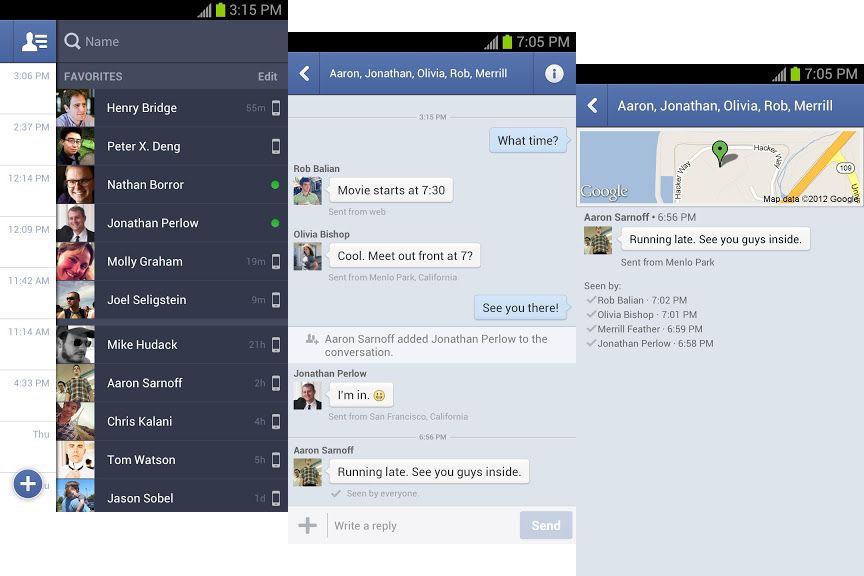This screenshot has height=576, width=864.
Task: Click Henry Bridge's profile photo
Action: pyautogui.click(x=75, y=108)
